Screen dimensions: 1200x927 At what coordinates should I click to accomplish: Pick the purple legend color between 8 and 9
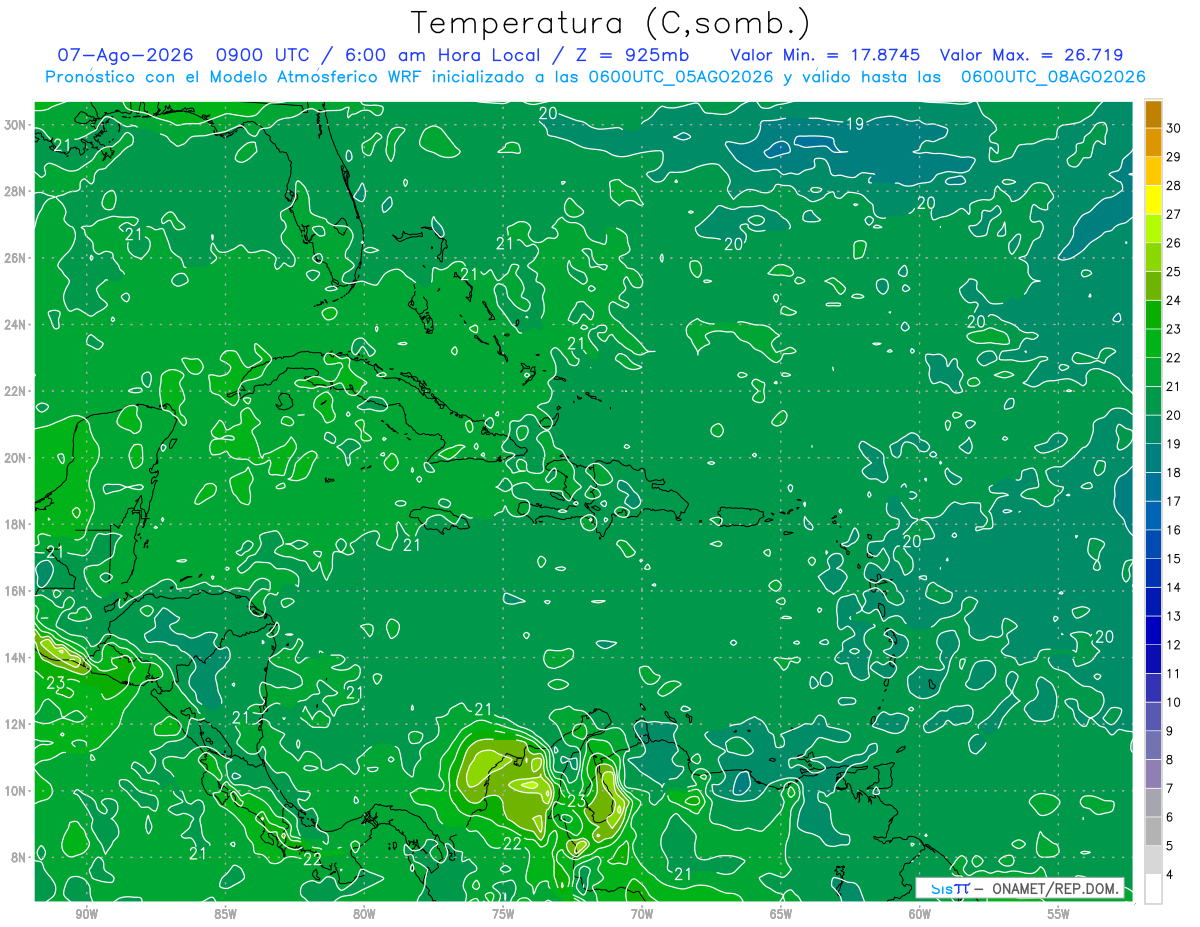pyautogui.click(x=1153, y=745)
